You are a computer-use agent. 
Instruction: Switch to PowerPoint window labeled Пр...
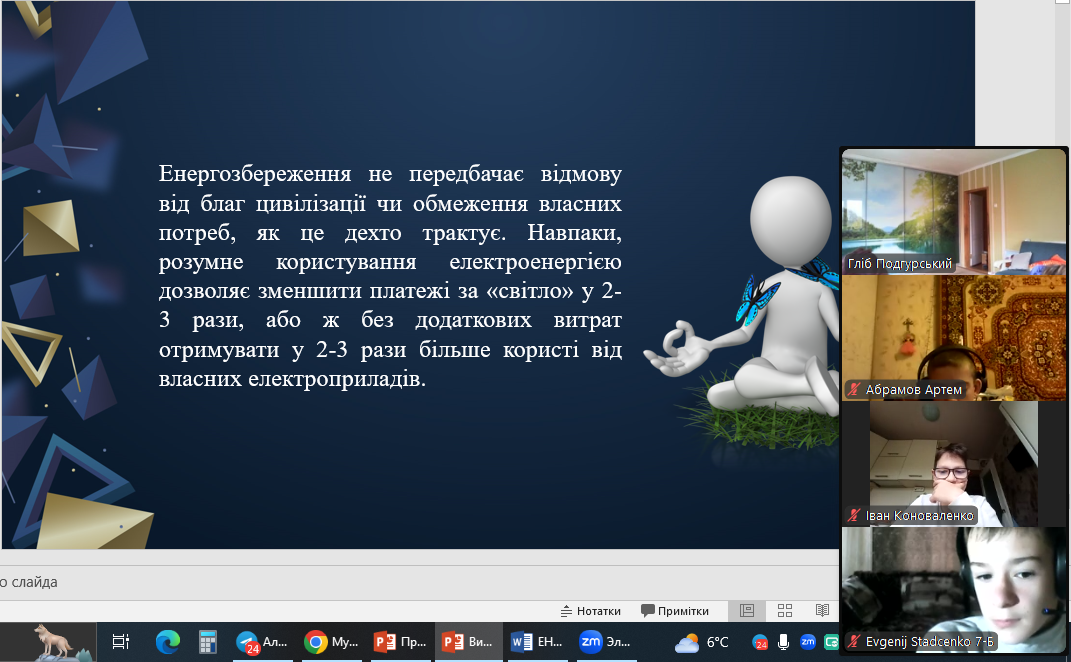pos(400,642)
